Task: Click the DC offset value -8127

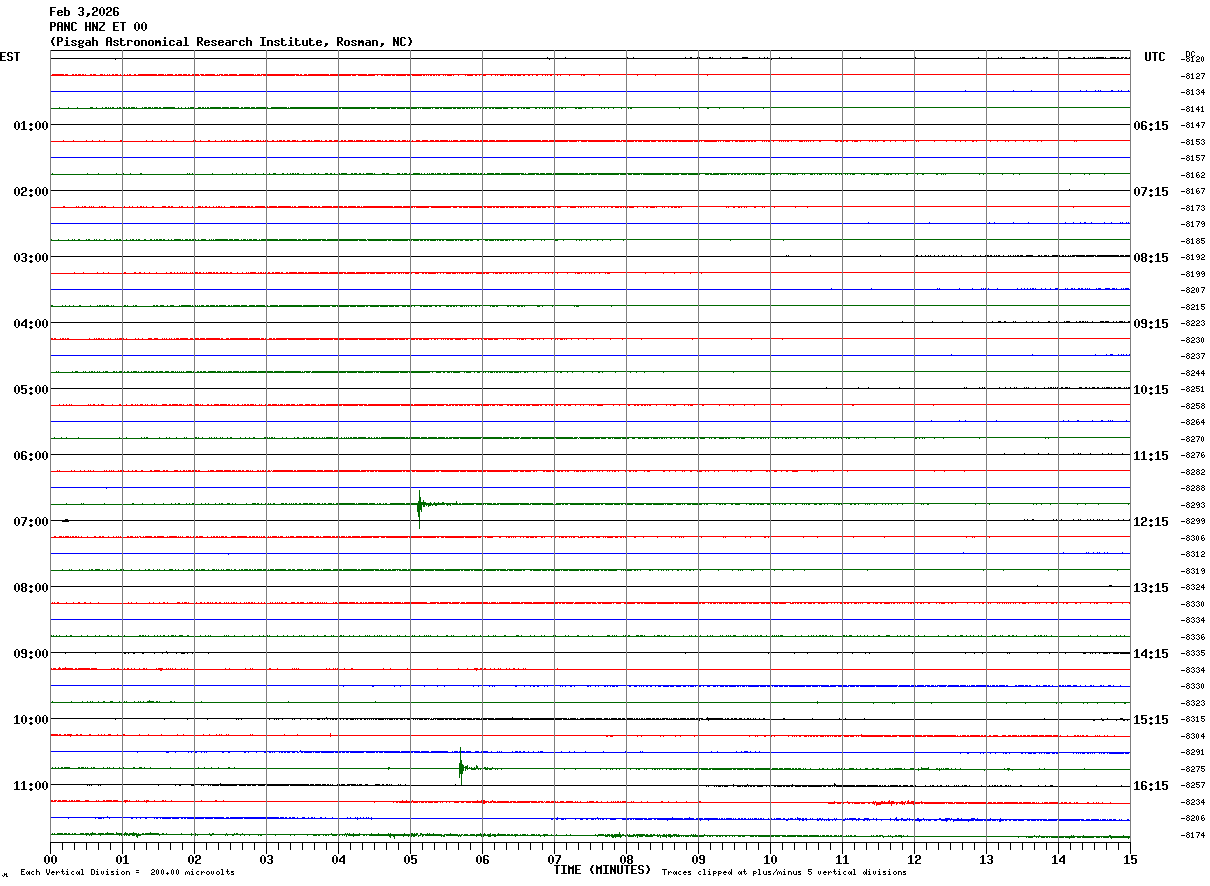Action: click(1193, 76)
